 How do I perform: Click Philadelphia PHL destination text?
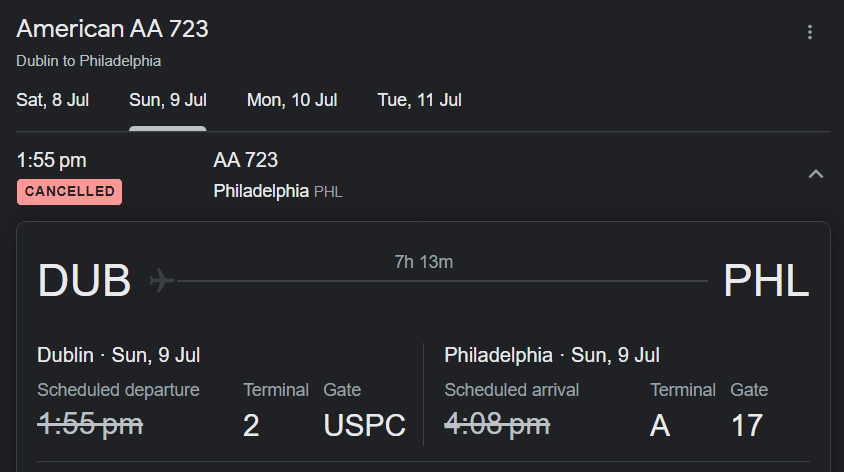(x=278, y=191)
